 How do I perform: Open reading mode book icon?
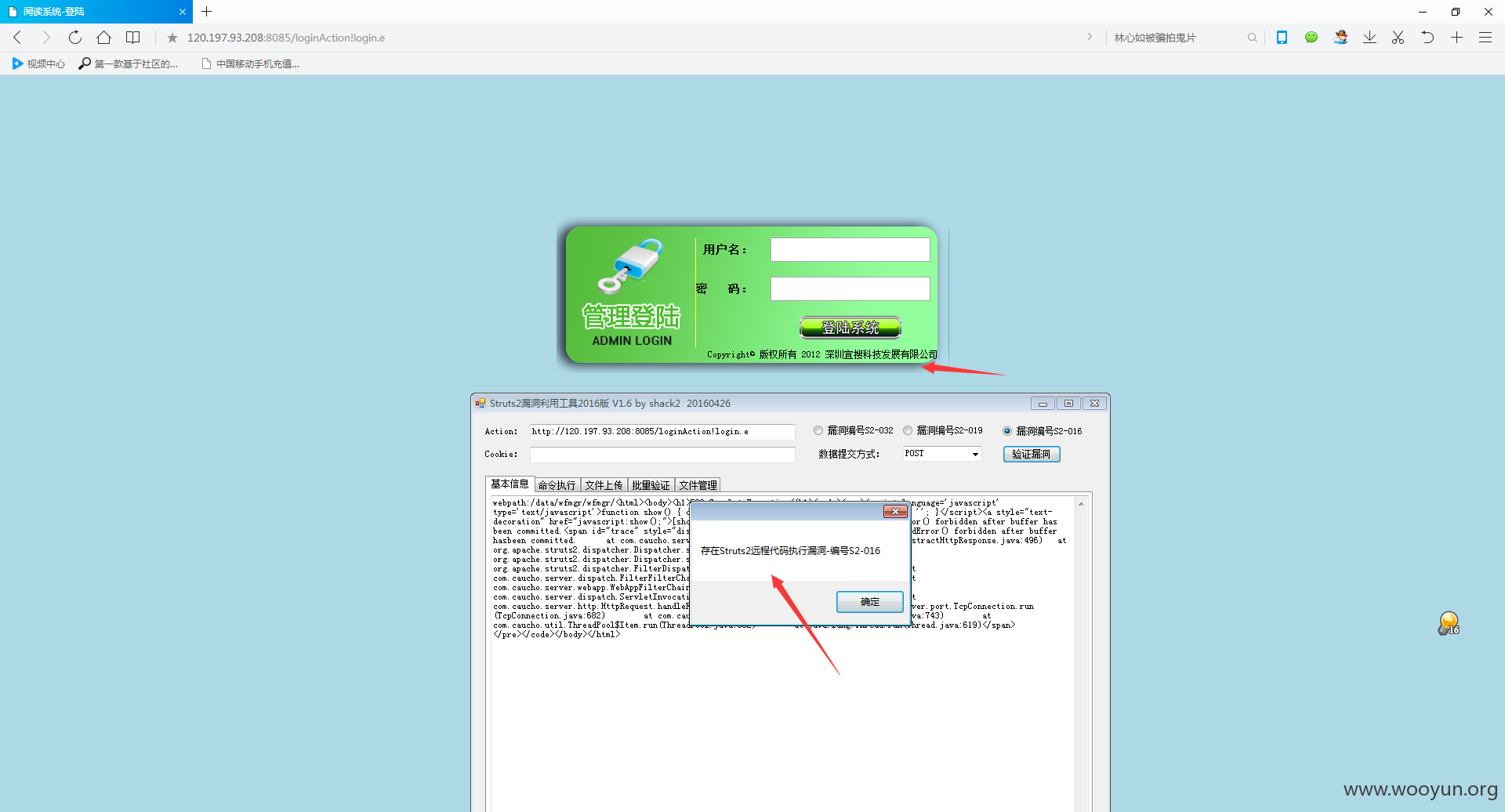click(x=133, y=38)
